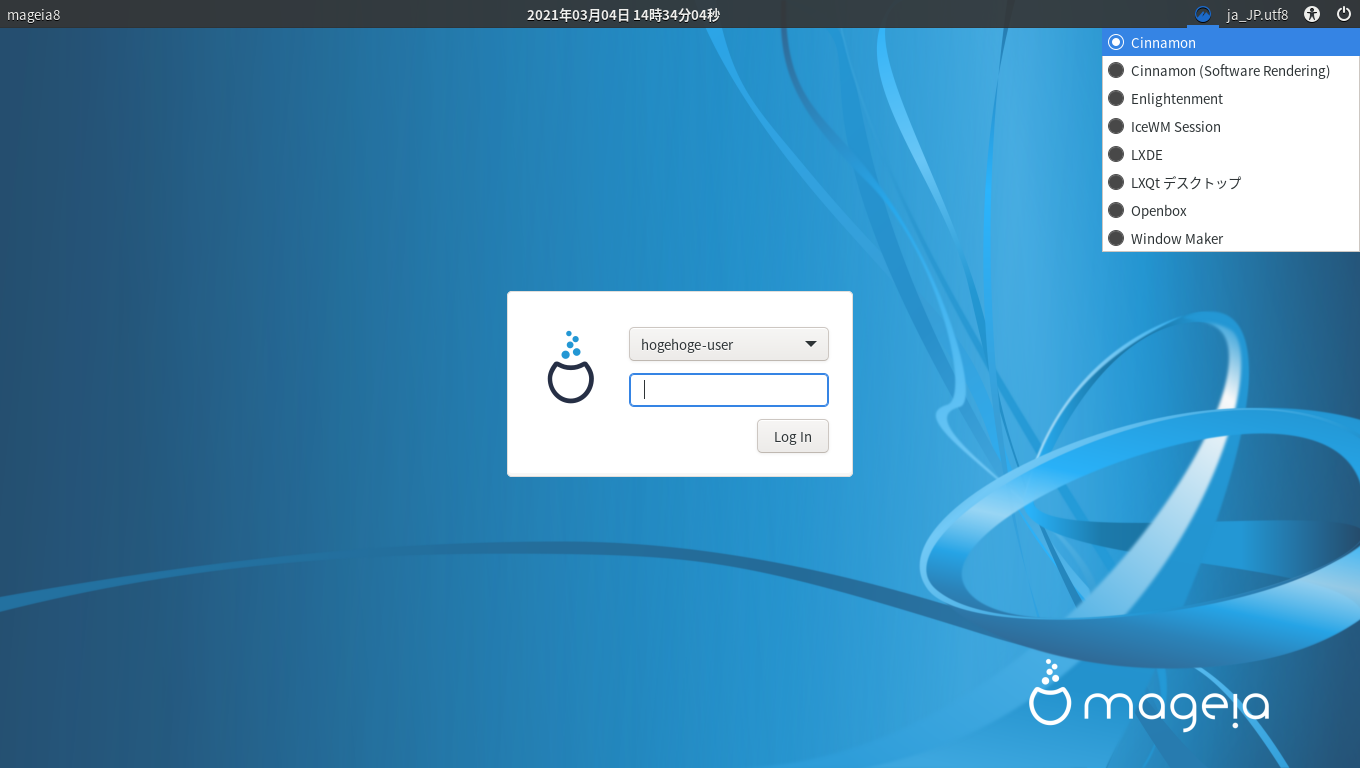The image size is (1360, 768).
Task: Open the ja_JP.utf8 language menu
Action: [1257, 14]
